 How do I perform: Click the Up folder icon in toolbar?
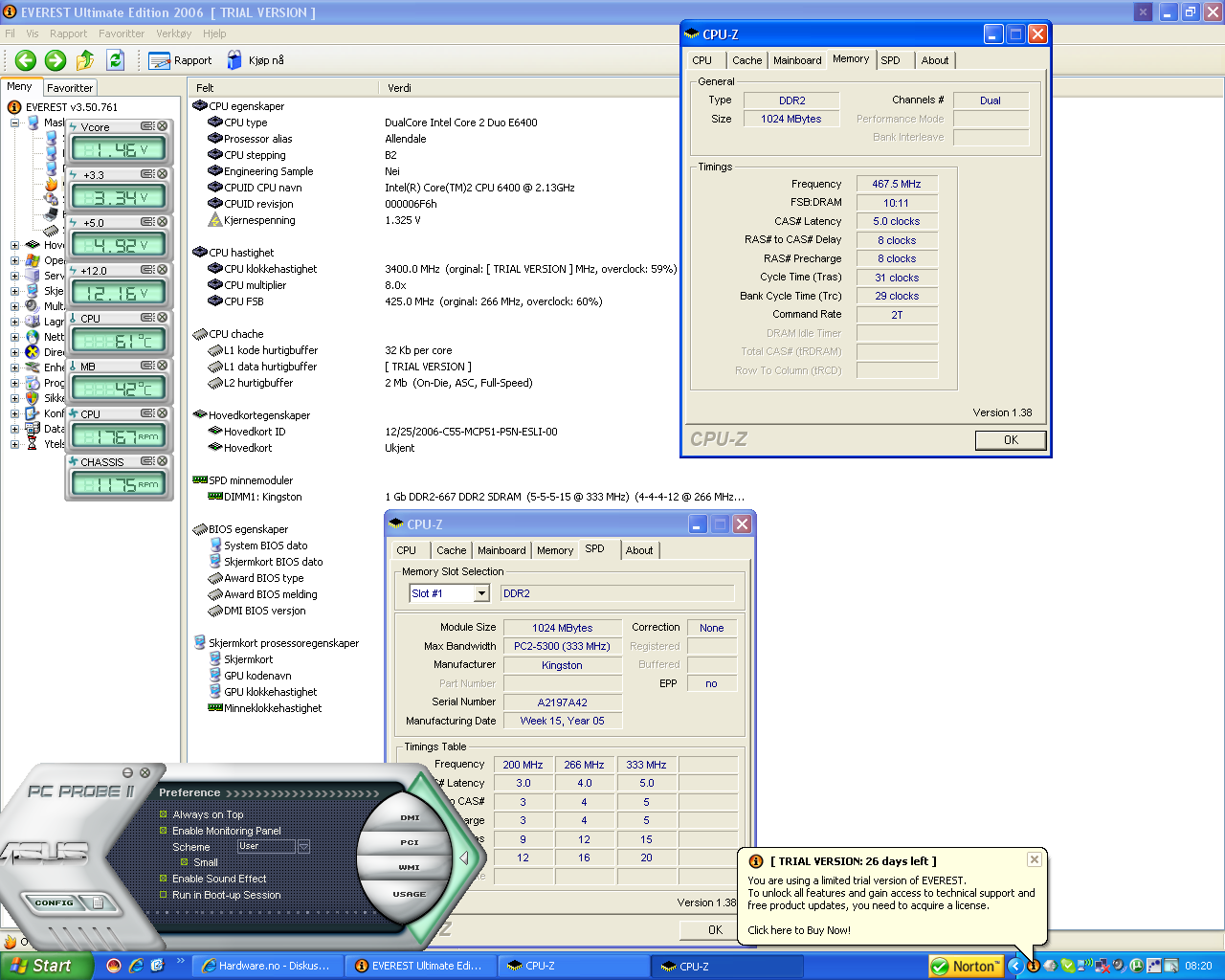[x=85, y=60]
